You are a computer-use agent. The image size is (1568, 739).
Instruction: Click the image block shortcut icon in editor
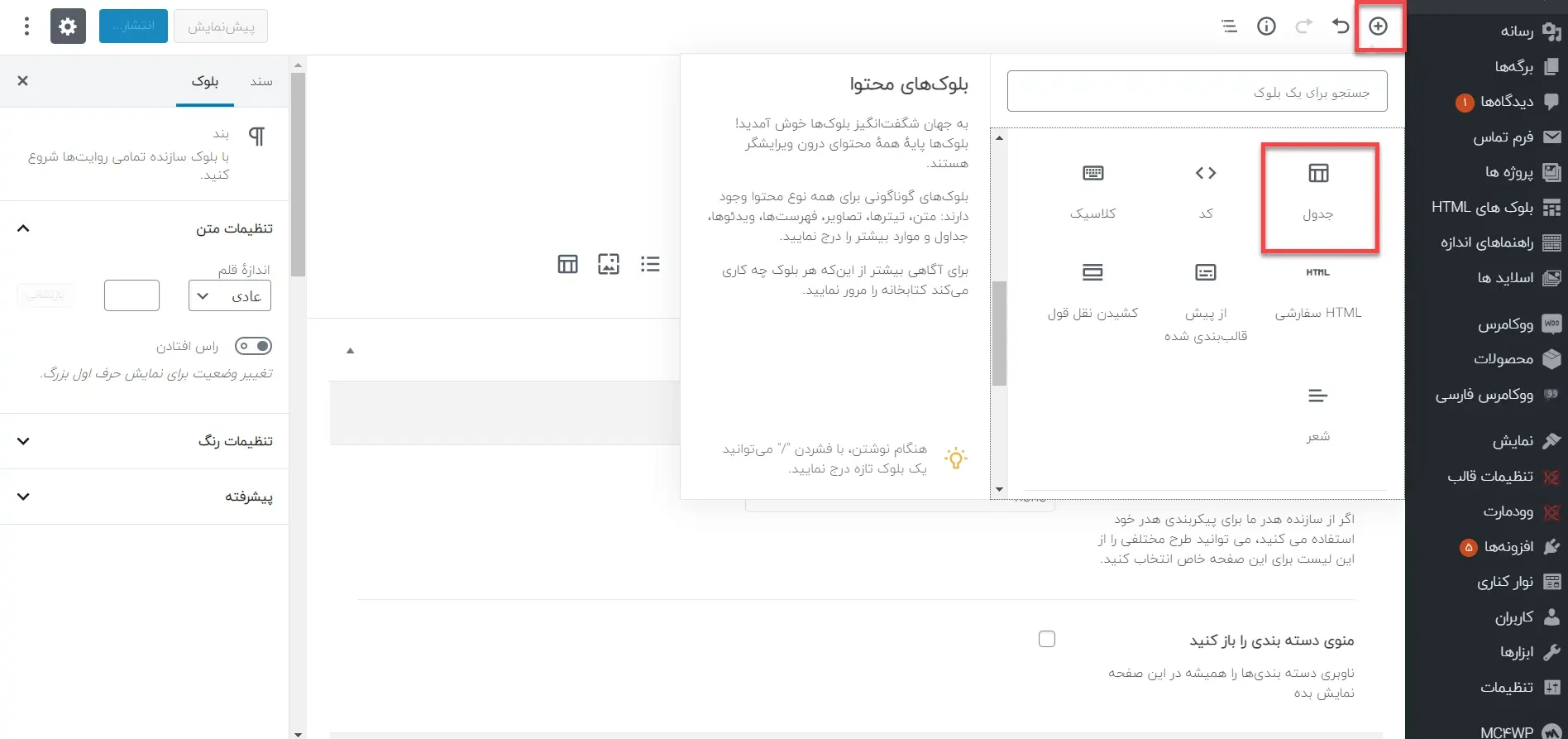pyautogui.click(x=609, y=264)
